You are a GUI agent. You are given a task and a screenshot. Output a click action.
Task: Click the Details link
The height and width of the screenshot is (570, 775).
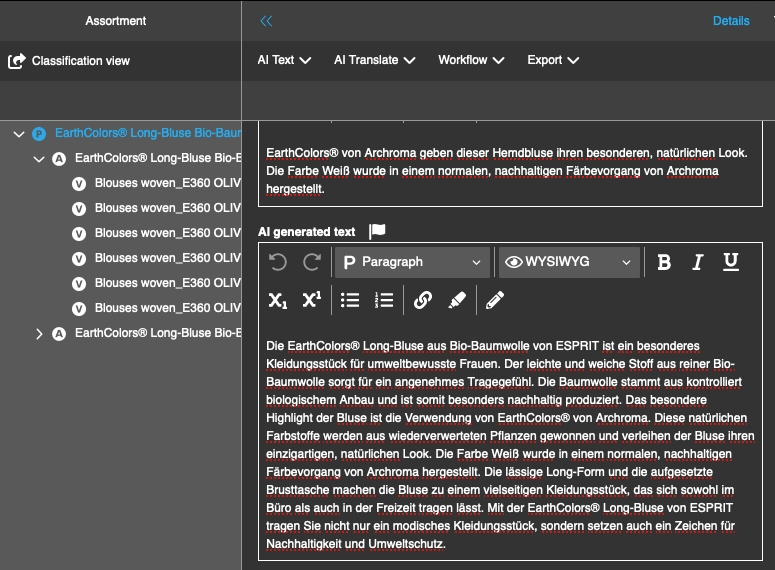tap(731, 21)
